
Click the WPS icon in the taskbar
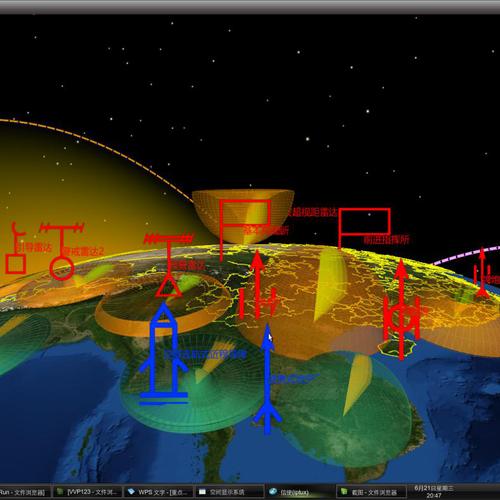[x=131, y=491]
